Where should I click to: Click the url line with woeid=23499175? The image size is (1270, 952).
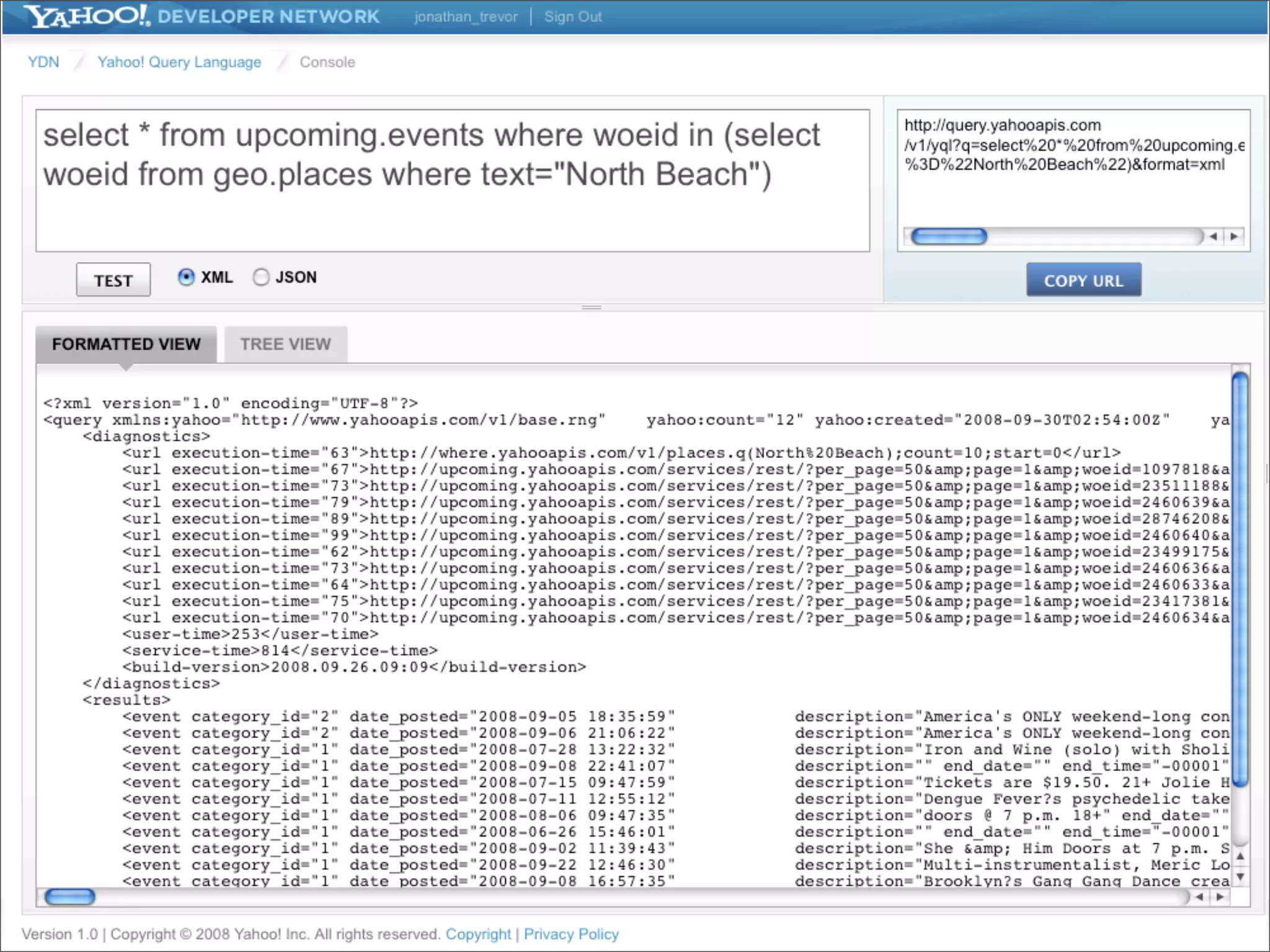click(676, 552)
